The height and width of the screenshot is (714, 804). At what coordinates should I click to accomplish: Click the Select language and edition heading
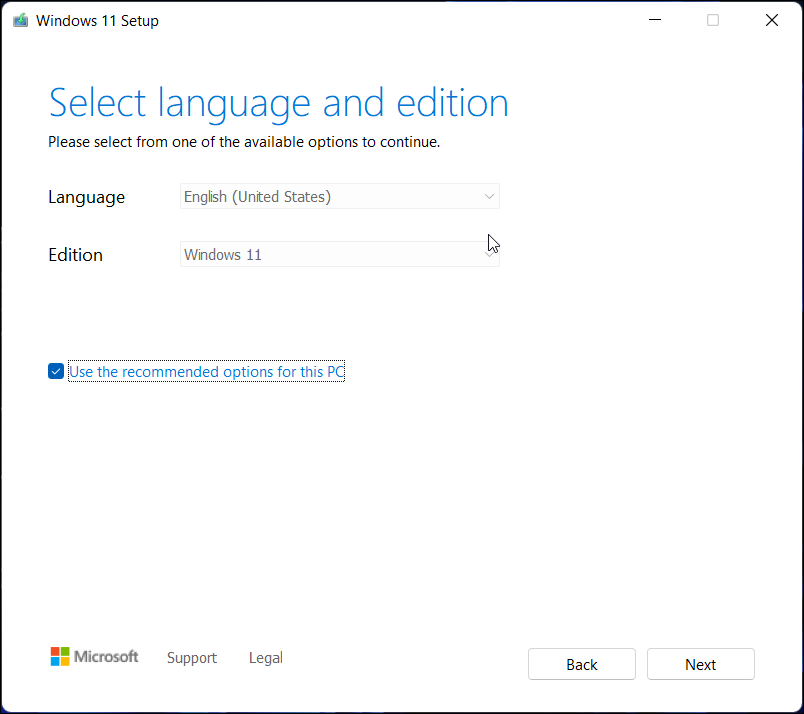coord(278,102)
